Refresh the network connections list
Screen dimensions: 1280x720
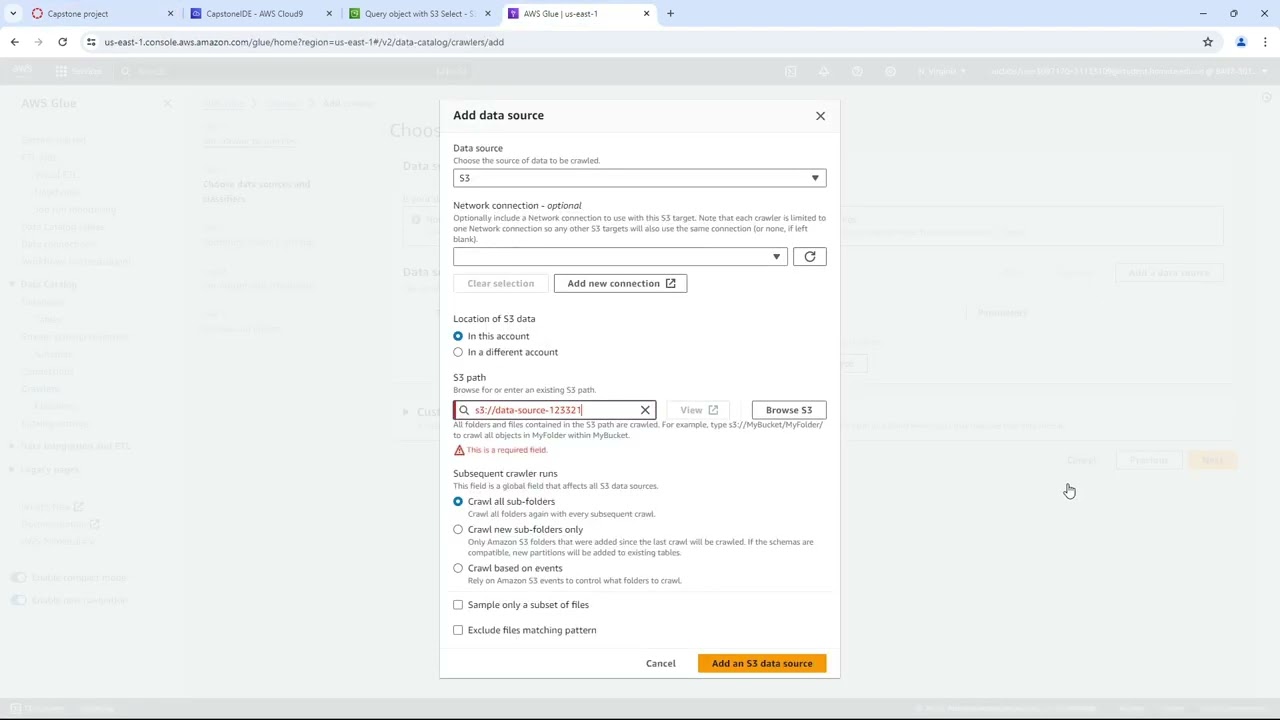tap(810, 257)
